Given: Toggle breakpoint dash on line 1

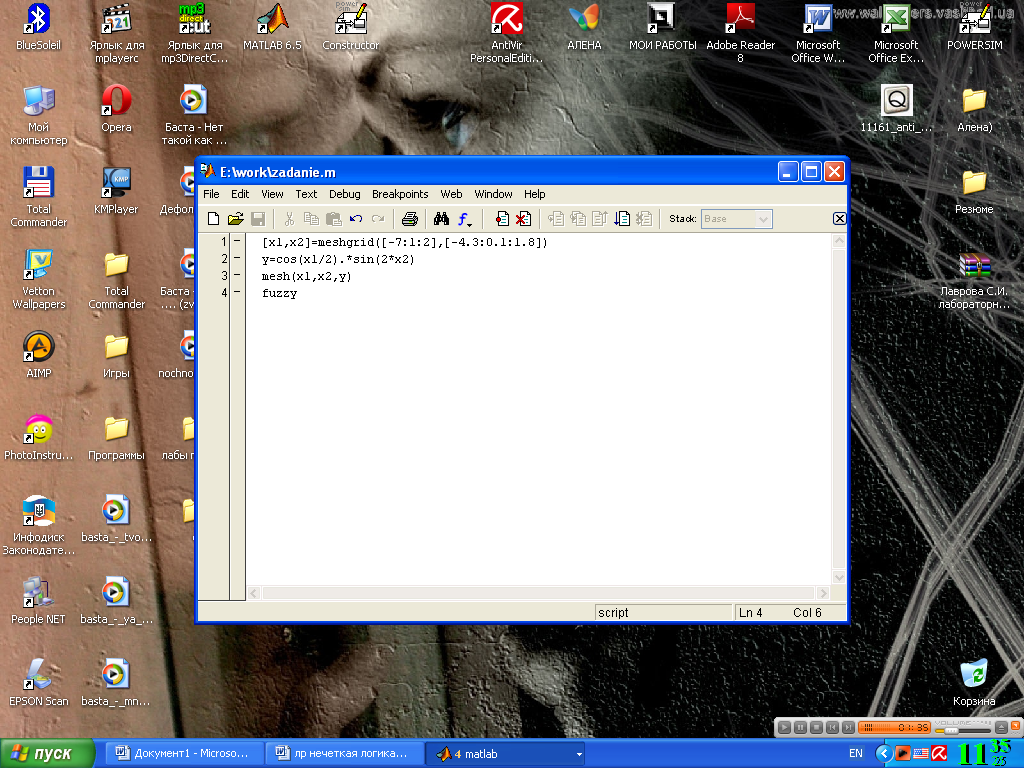Looking at the screenshot, I should click(237, 242).
